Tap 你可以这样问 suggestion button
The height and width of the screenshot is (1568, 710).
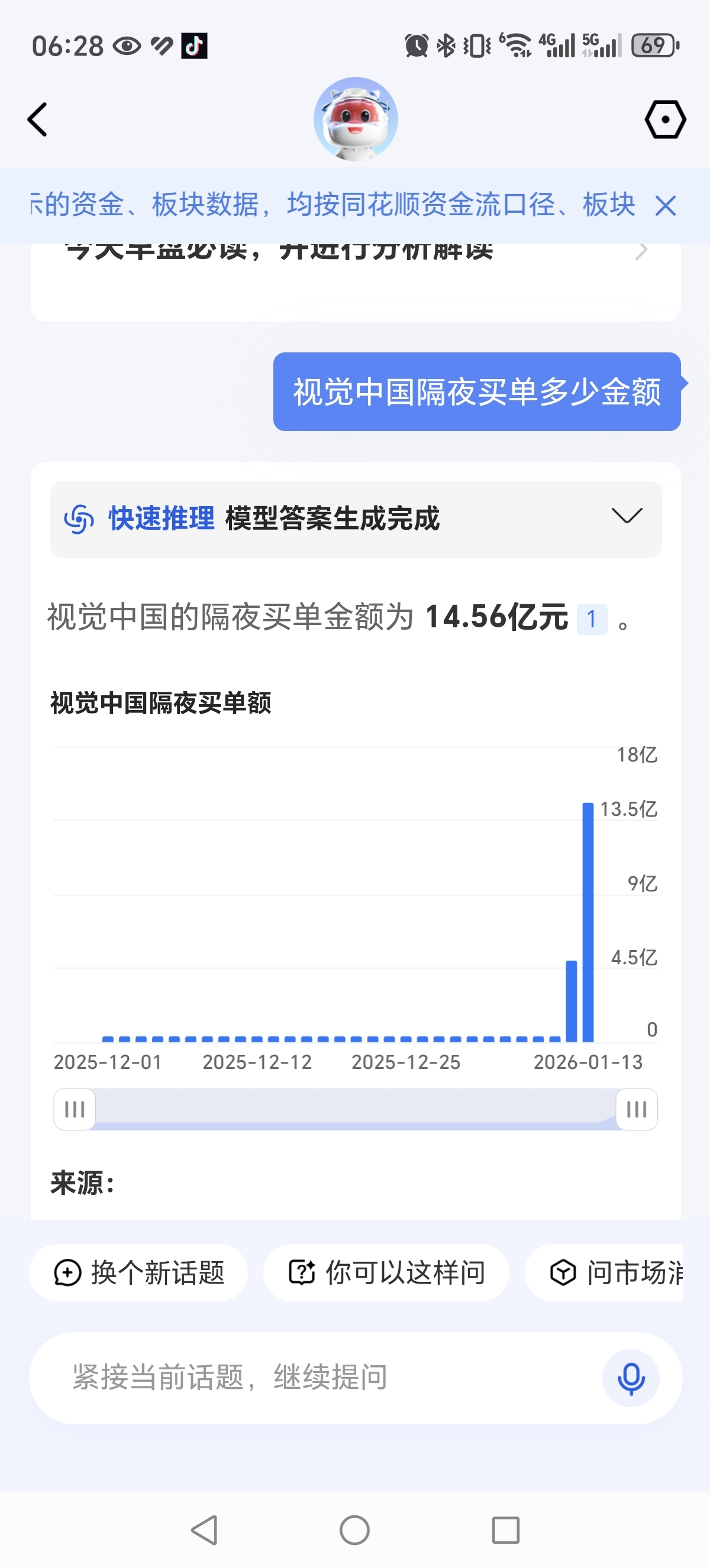click(386, 1273)
